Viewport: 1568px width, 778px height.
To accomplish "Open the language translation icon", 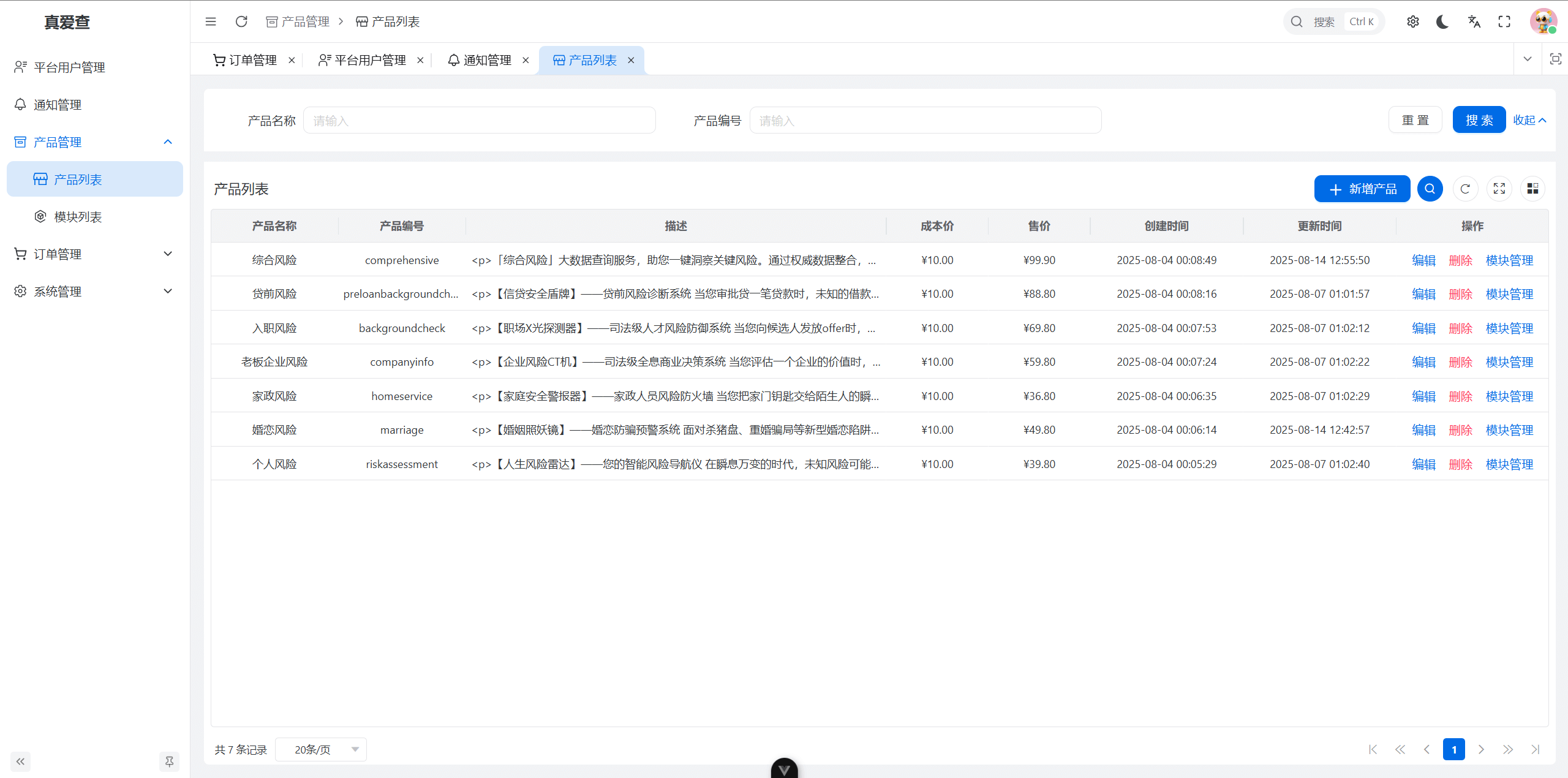I will tap(1474, 21).
